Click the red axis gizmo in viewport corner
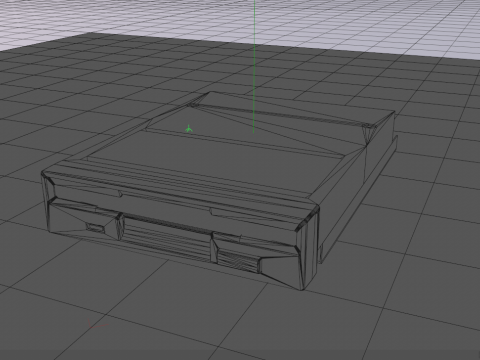This screenshot has height=360, width=480. pyautogui.click(x=97, y=323)
